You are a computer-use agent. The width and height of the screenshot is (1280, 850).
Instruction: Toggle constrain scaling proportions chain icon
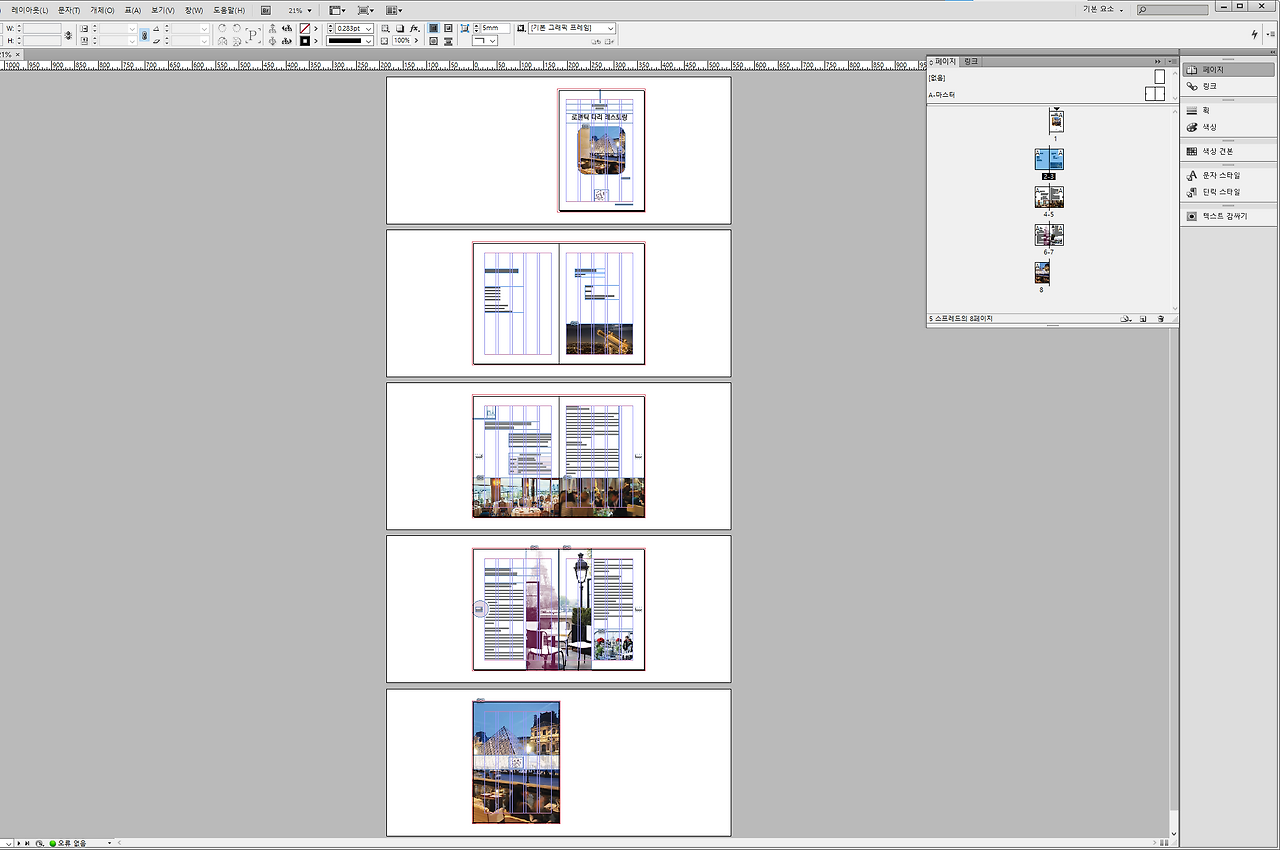point(144,35)
